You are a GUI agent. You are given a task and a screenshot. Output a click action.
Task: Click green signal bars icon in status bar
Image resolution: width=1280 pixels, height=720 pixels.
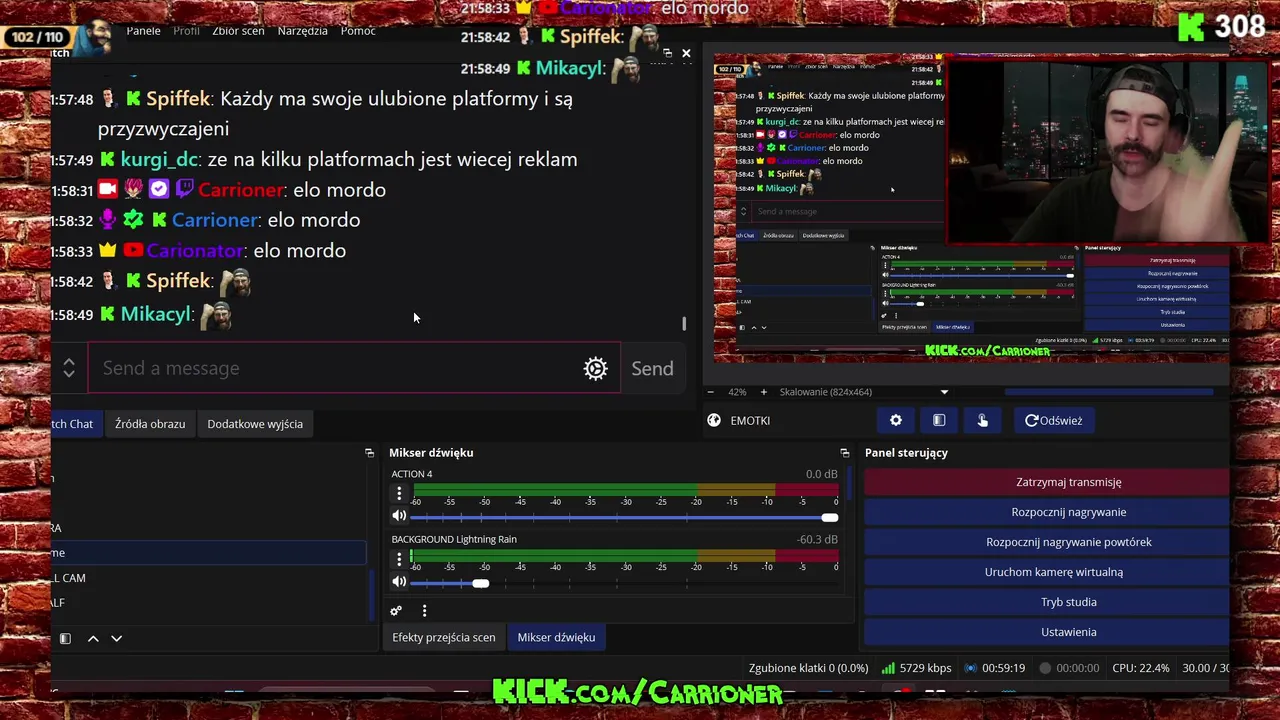(x=888, y=668)
